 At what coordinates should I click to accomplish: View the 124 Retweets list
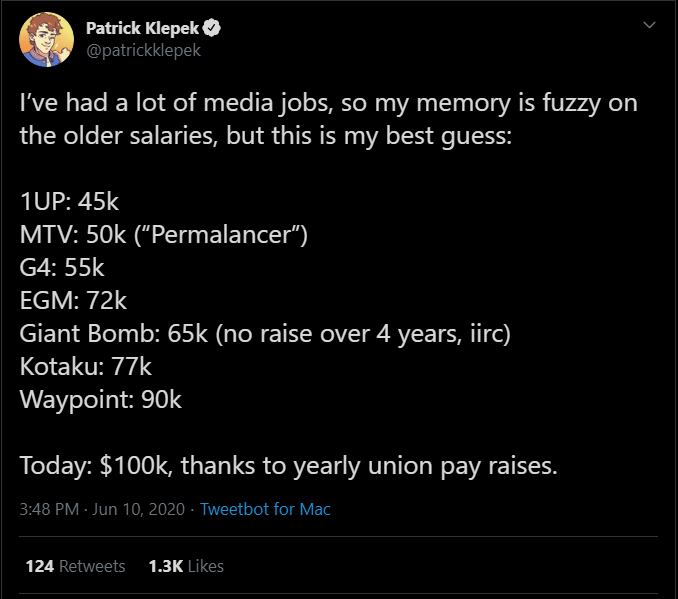(76, 566)
